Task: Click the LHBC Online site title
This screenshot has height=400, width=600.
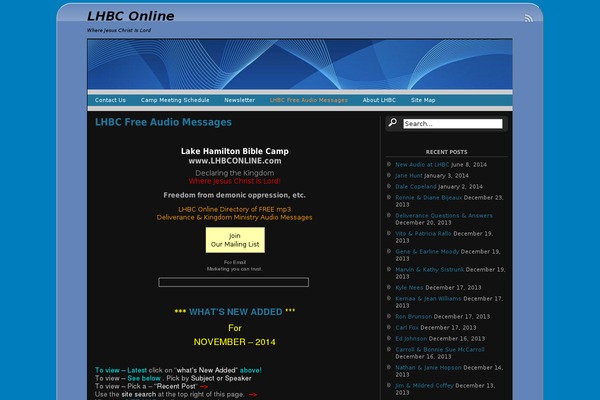Action: (130, 16)
